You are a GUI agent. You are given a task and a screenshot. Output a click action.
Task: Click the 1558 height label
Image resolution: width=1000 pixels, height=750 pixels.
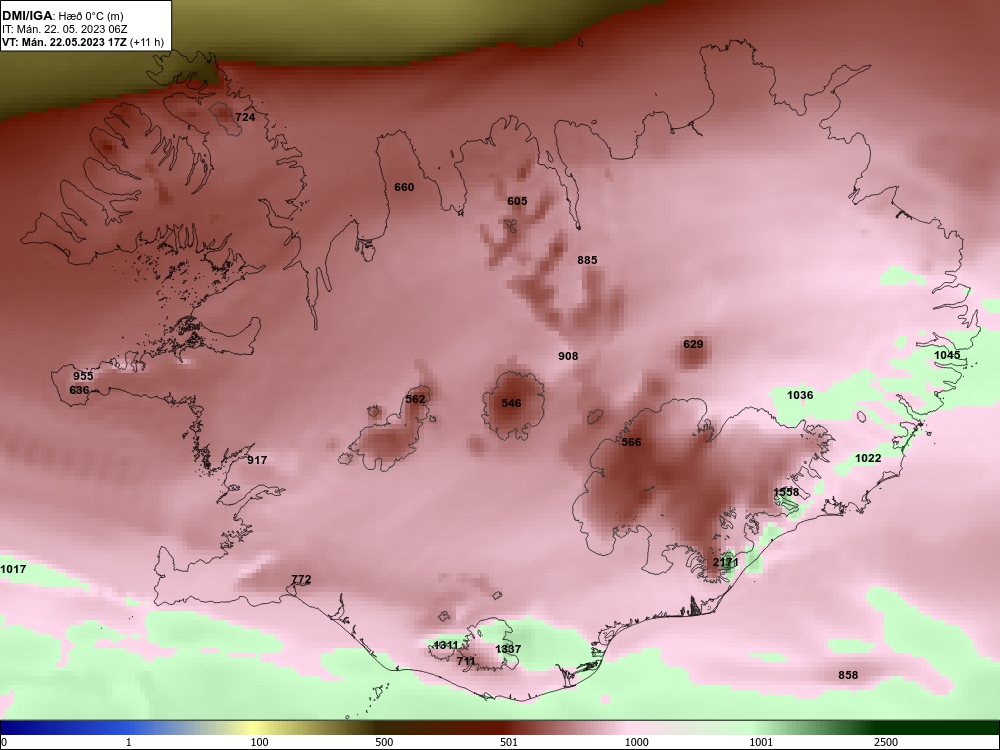[x=786, y=492]
